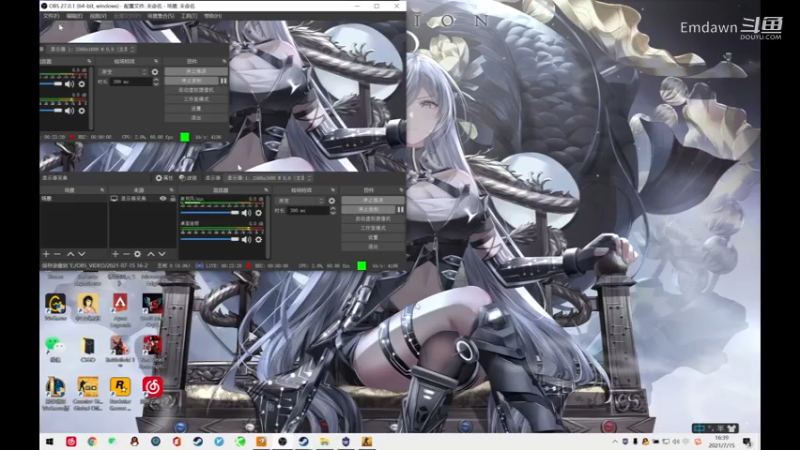
Task: Pop out the Controls dock
Action: point(401,190)
